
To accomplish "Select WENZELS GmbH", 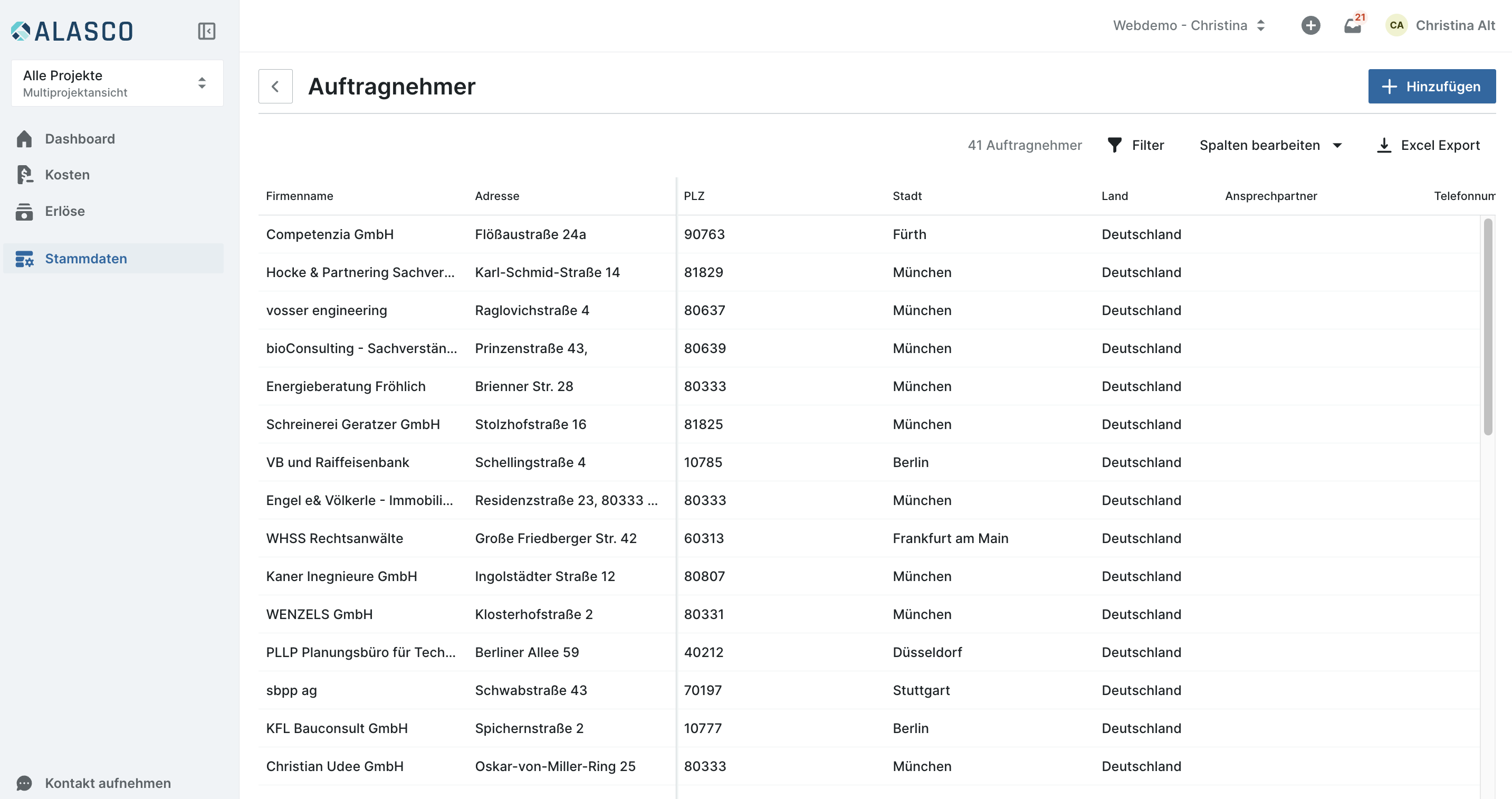I will (319, 615).
